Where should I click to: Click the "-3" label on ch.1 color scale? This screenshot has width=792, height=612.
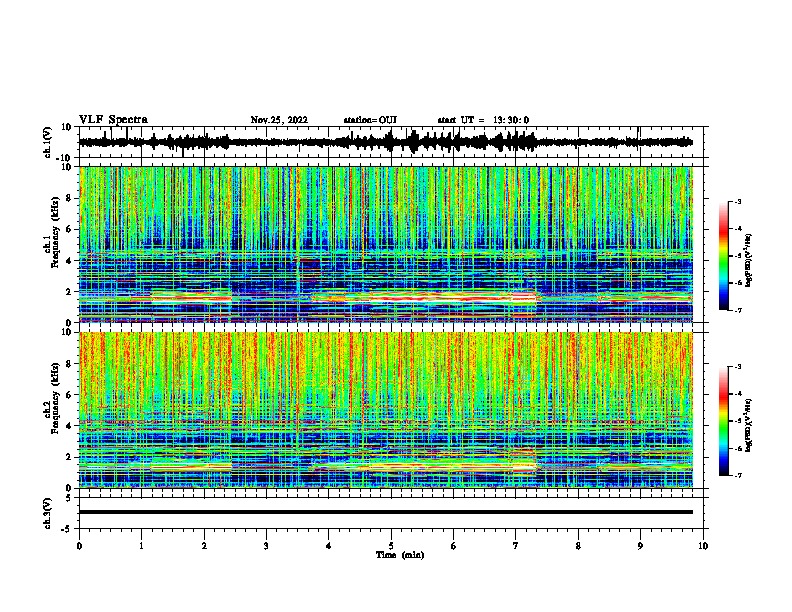(737, 202)
